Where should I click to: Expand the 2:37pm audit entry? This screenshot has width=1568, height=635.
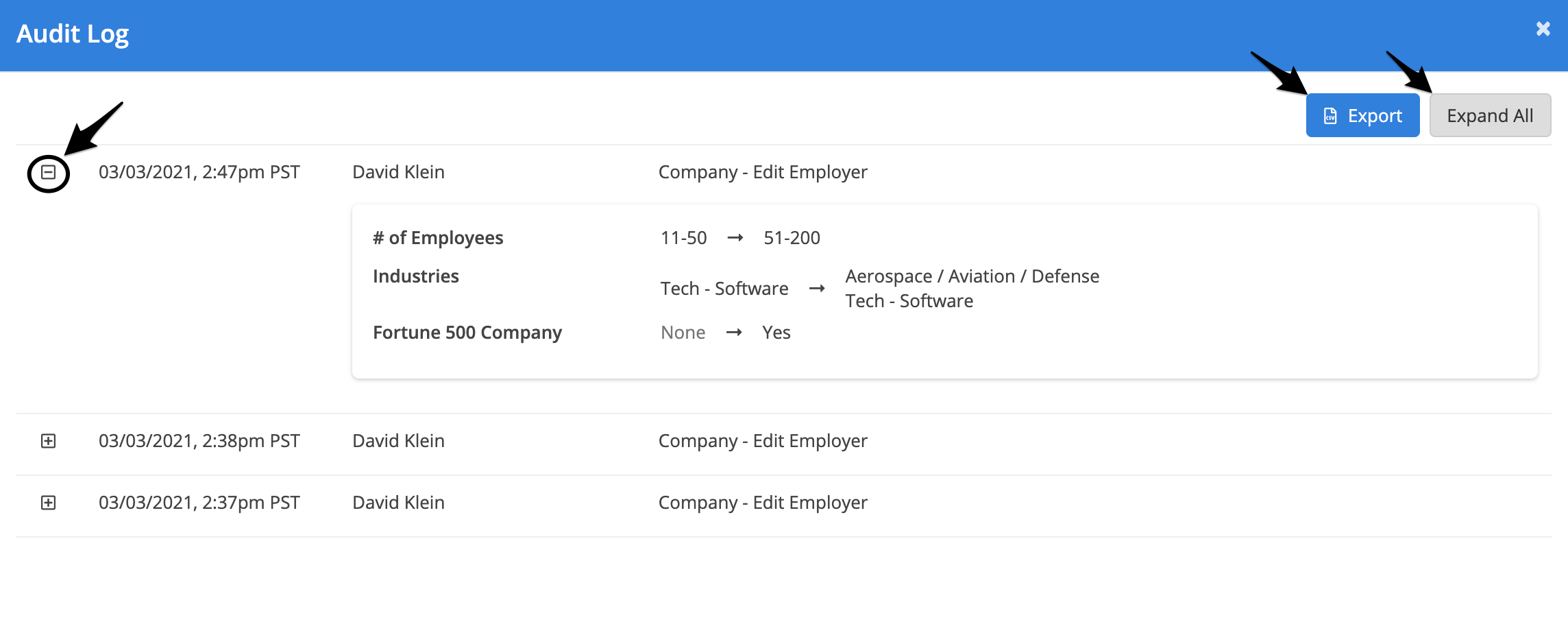click(x=48, y=503)
